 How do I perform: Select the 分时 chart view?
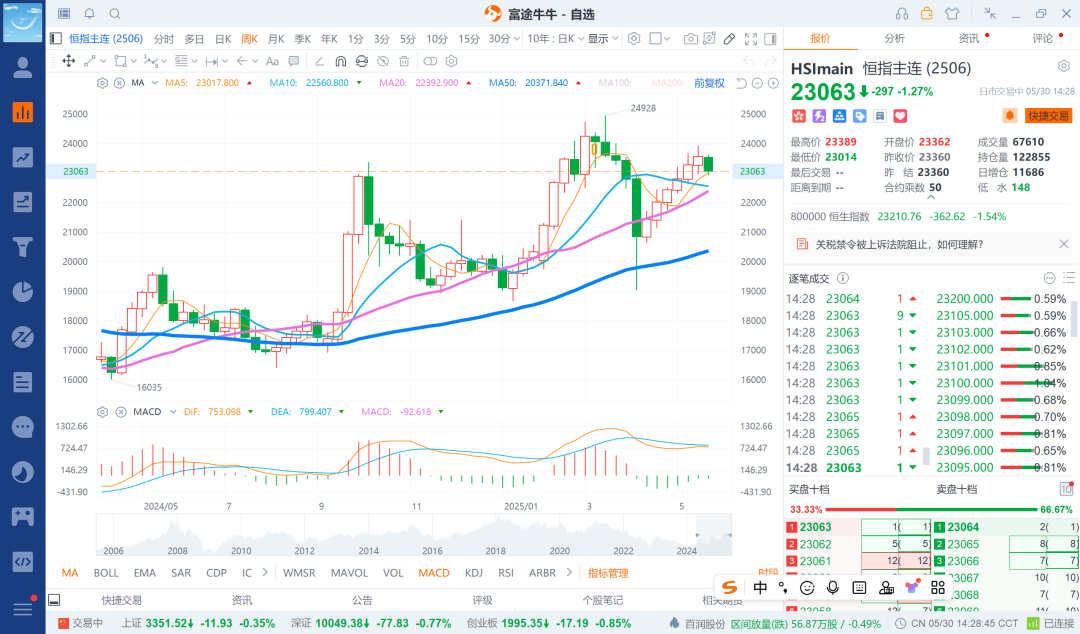164,39
